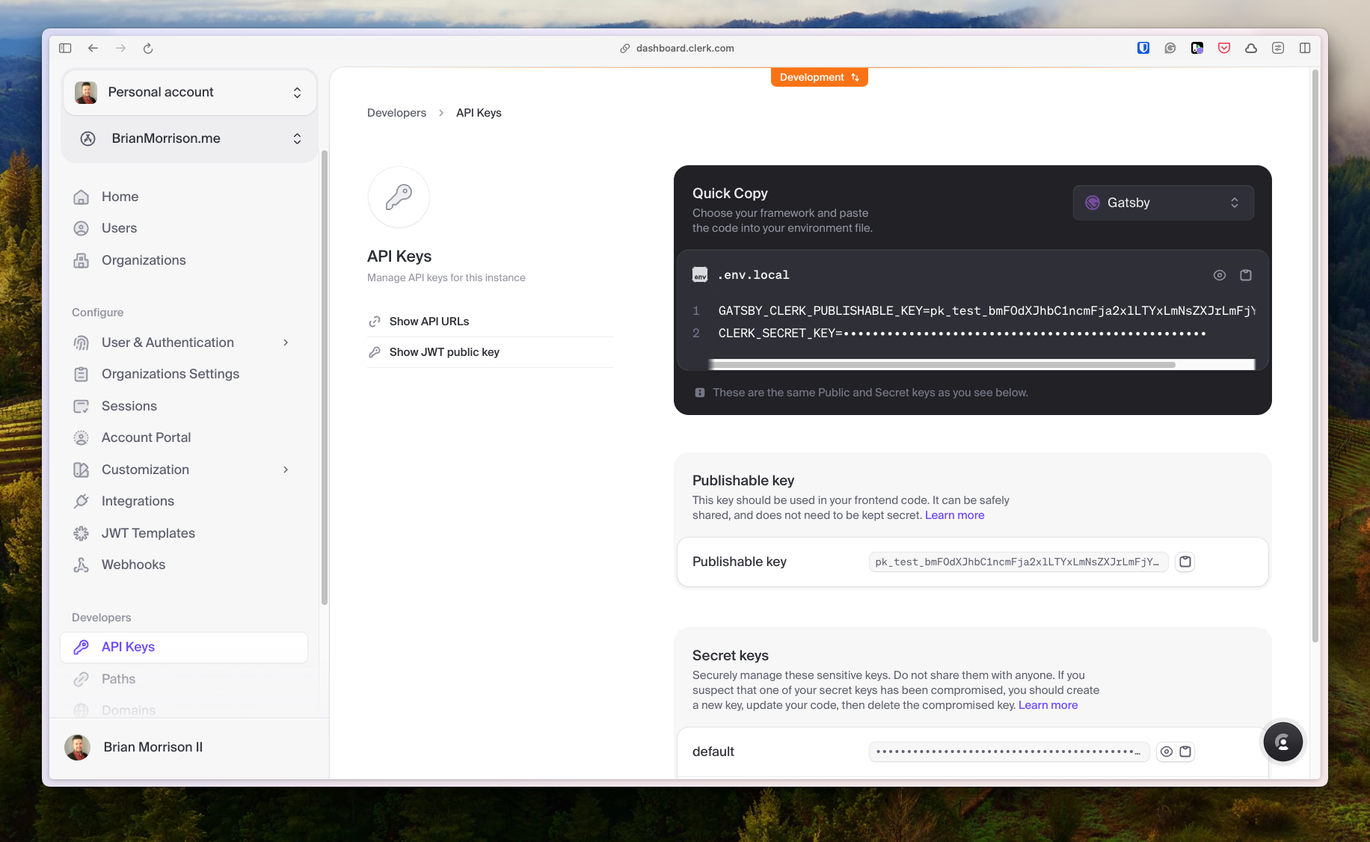Expand the Customization section

(184, 469)
